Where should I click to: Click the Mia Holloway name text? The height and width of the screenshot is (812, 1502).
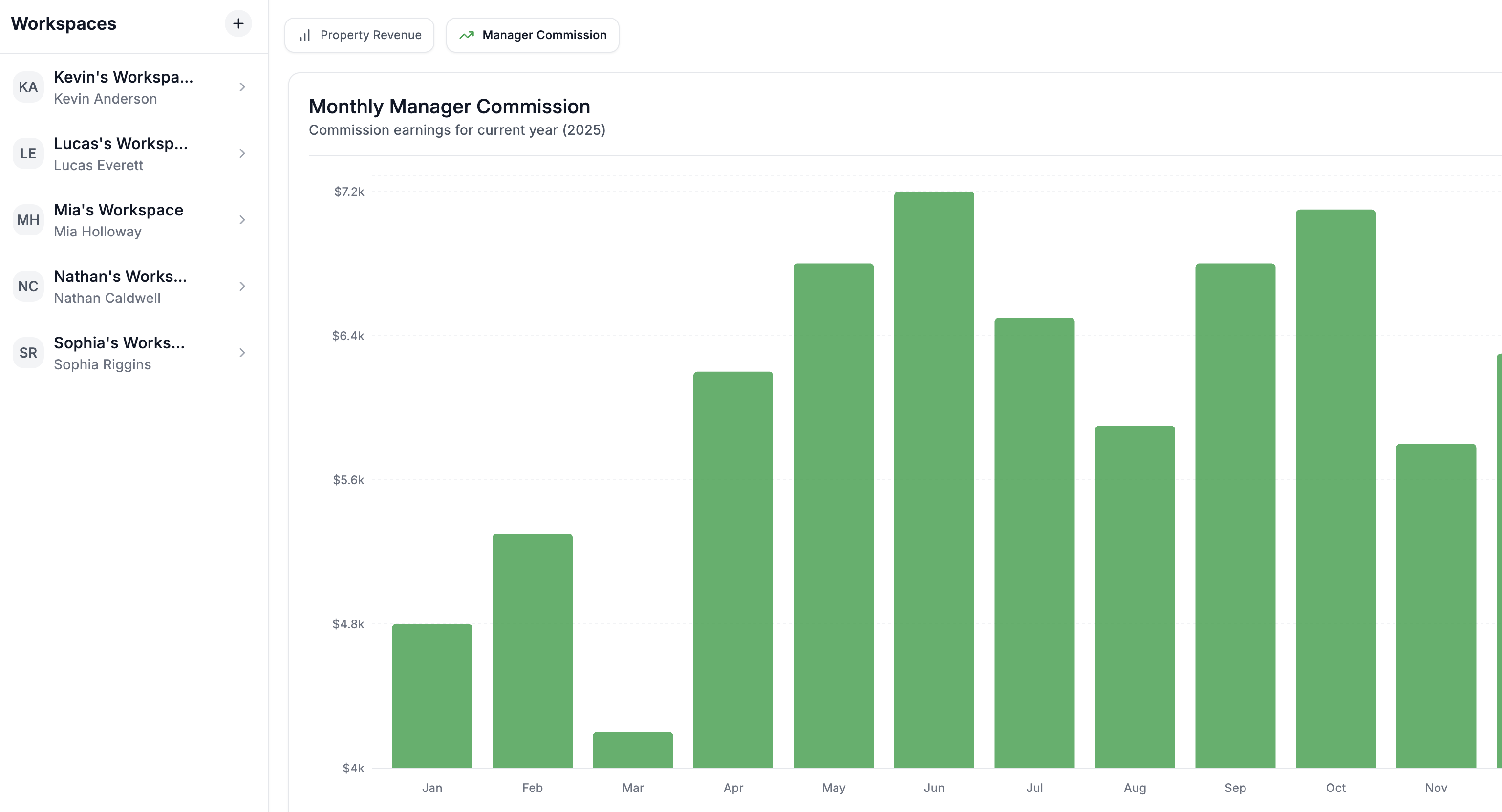[x=98, y=232]
